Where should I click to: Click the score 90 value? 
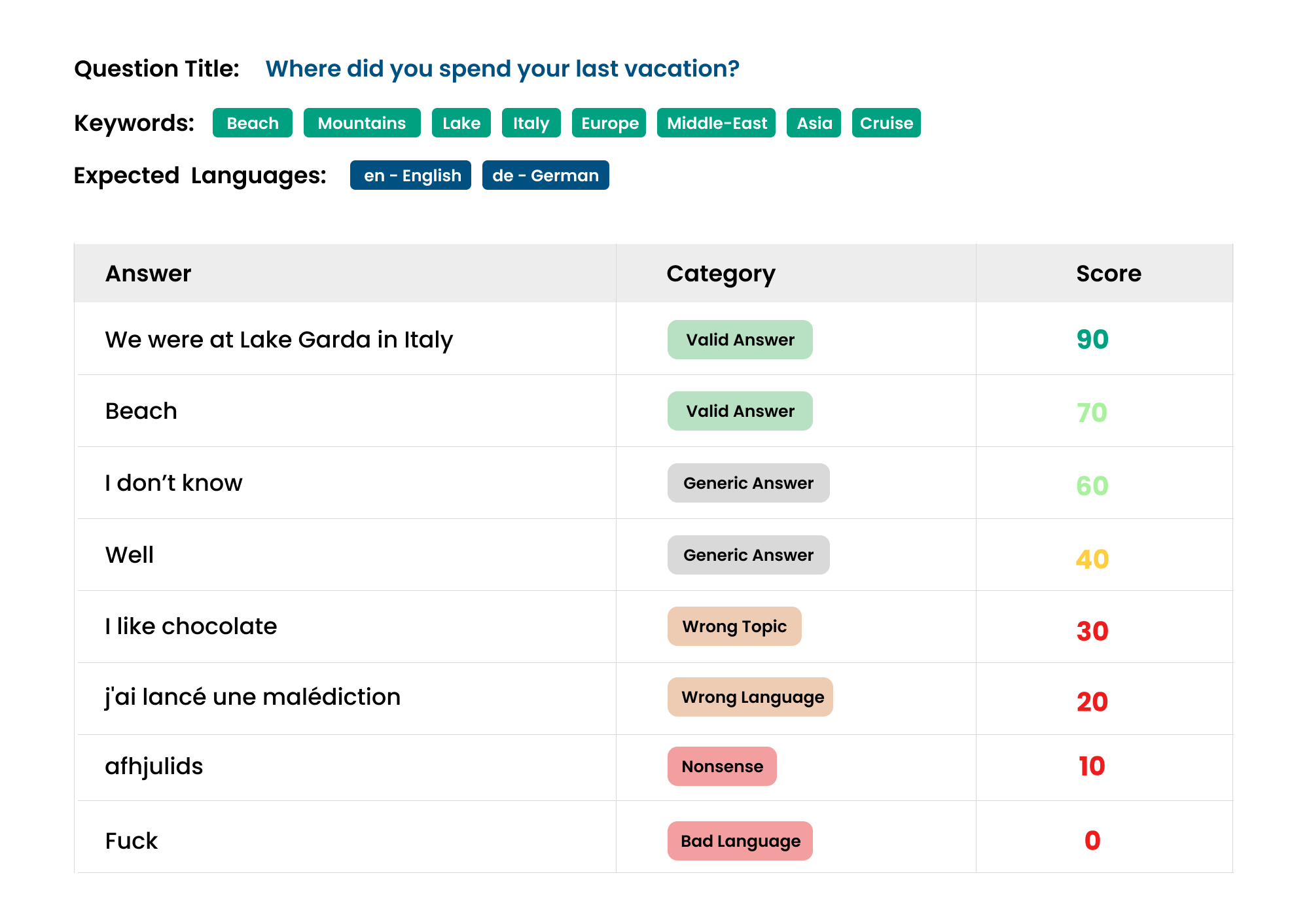point(1092,340)
